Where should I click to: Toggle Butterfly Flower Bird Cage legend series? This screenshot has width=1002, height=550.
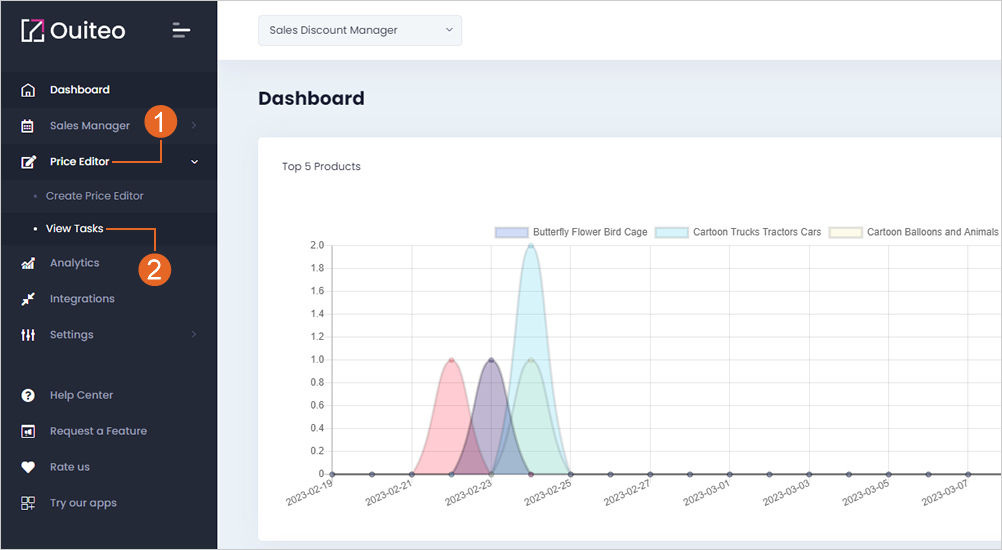571,233
